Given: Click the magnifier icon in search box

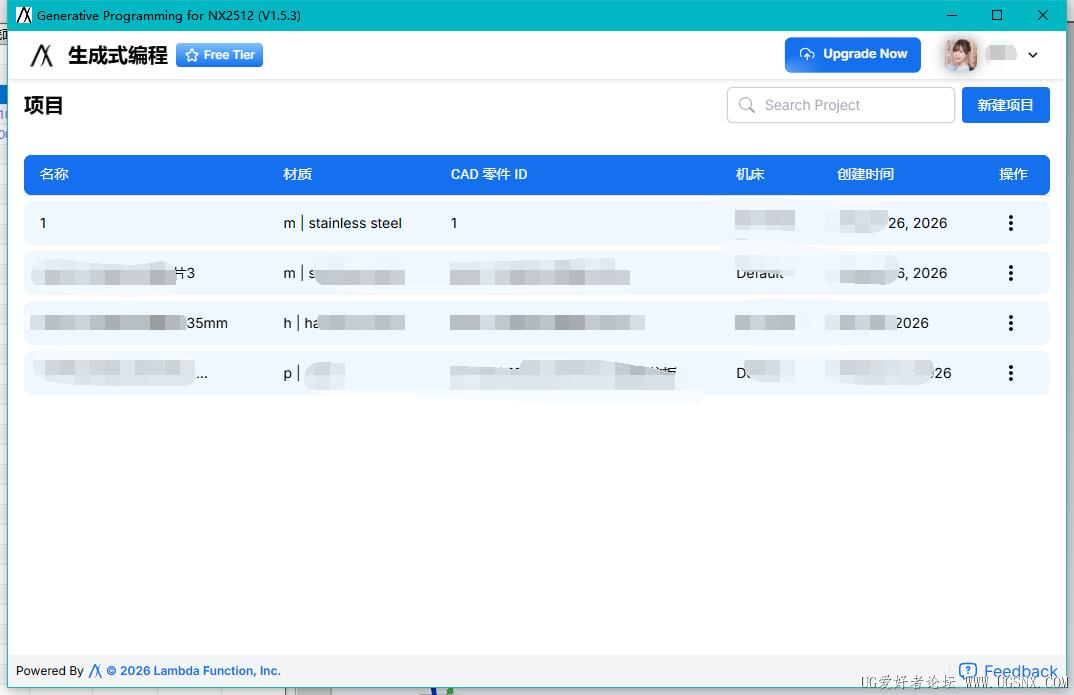Looking at the screenshot, I should click(x=747, y=105).
